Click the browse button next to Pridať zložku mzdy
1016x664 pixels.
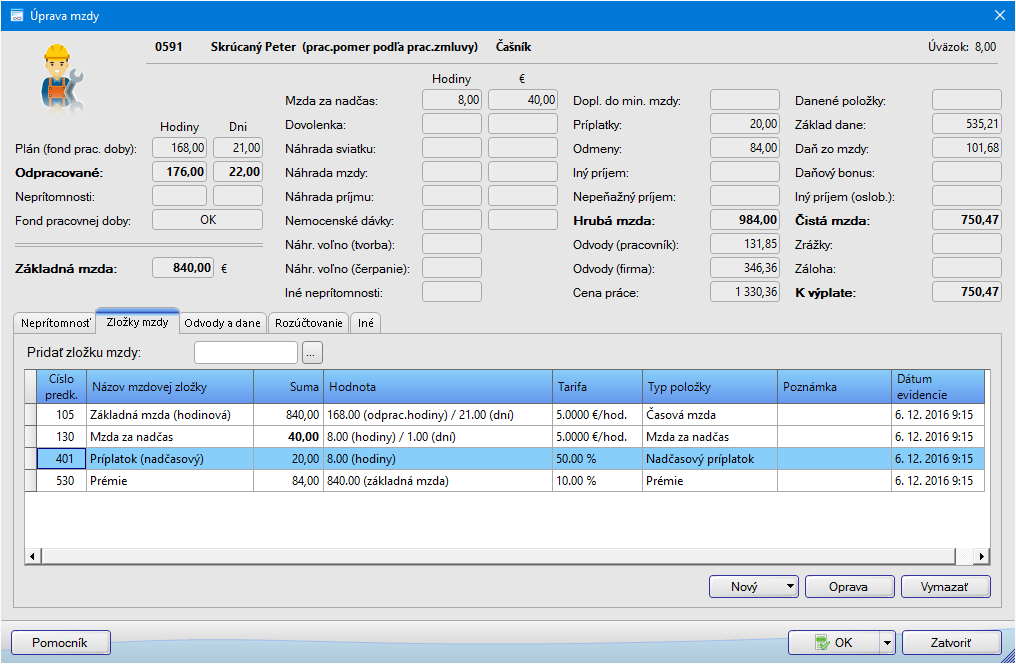pyautogui.click(x=312, y=353)
